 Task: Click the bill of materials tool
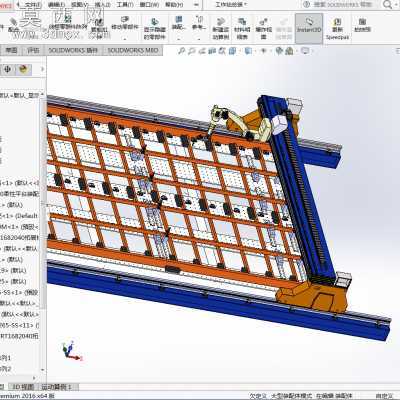tap(242, 29)
